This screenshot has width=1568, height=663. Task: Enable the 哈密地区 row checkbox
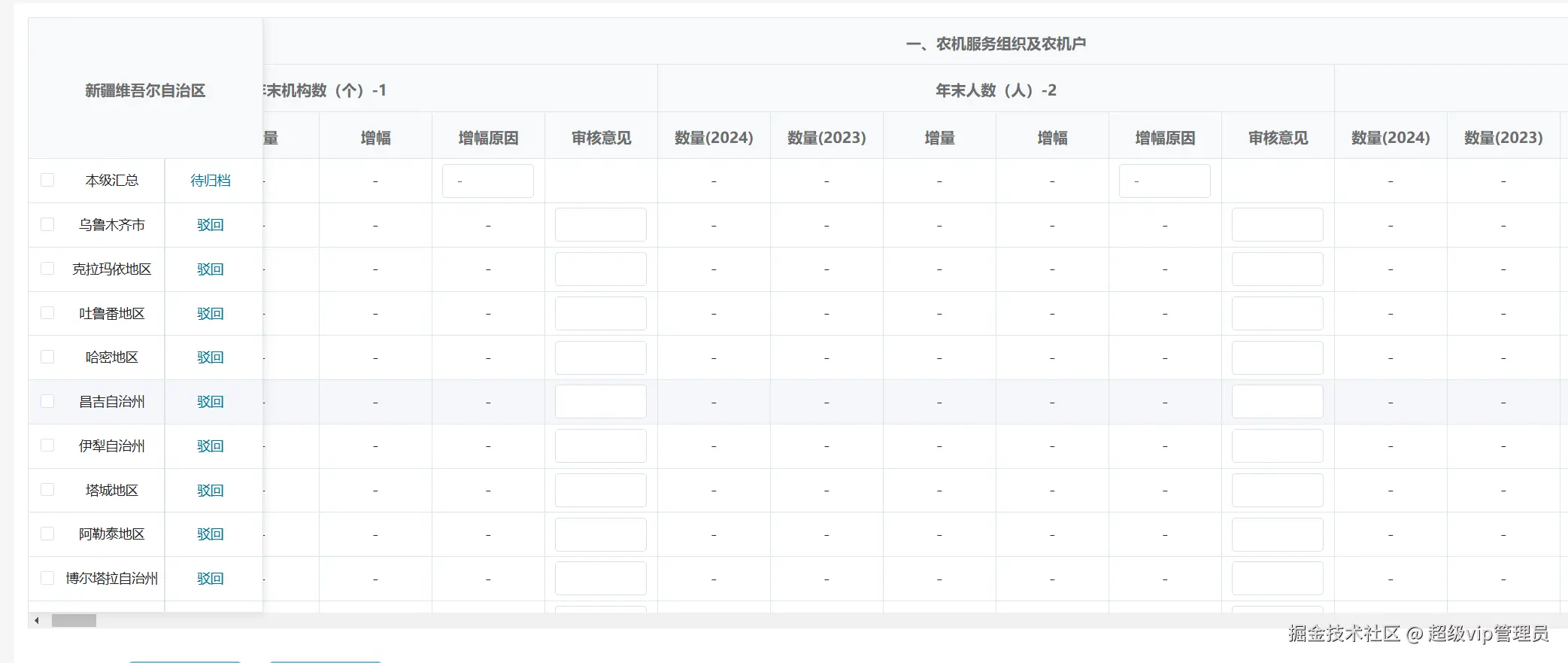[x=47, y=357]
